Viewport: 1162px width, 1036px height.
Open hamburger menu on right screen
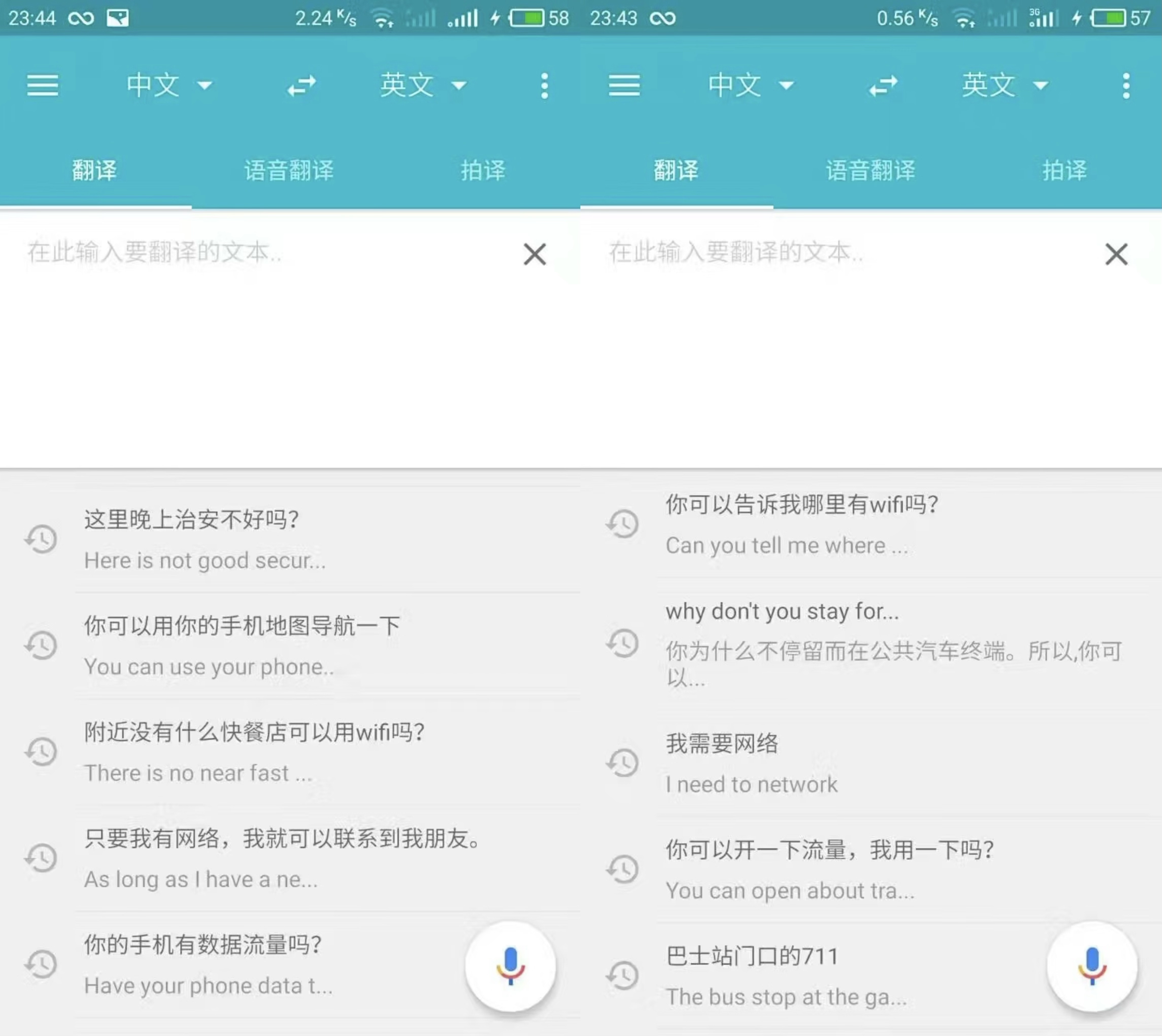(x=624, y=86)
